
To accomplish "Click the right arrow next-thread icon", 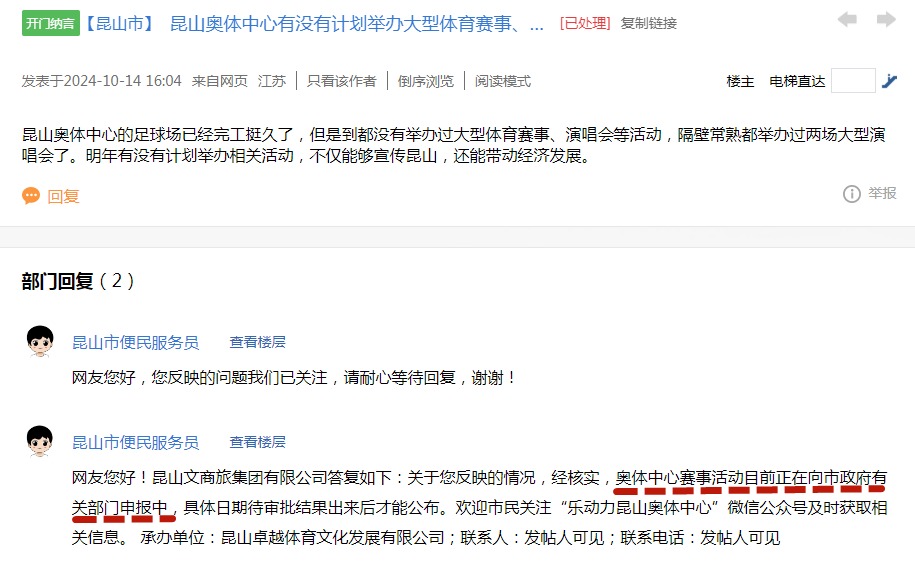I will point(885,20).
